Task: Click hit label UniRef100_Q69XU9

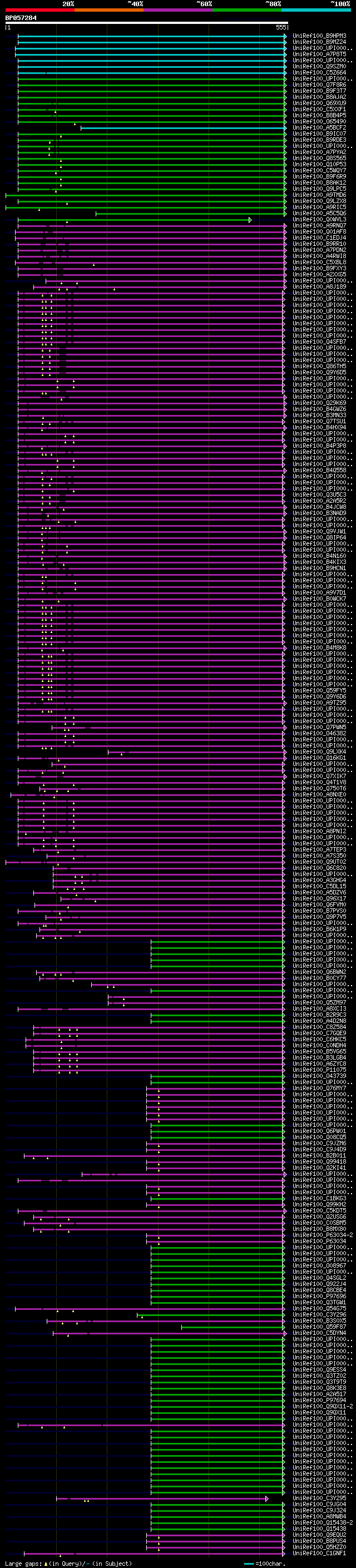Action: pos(319,103)
